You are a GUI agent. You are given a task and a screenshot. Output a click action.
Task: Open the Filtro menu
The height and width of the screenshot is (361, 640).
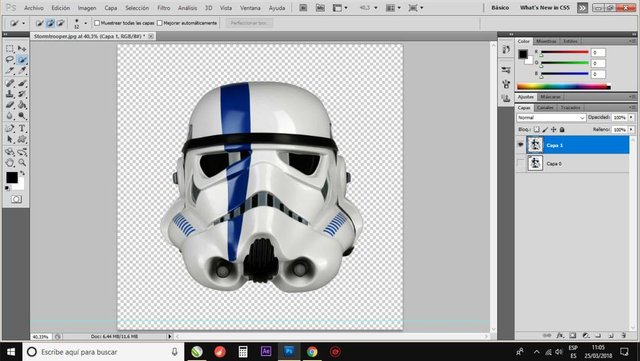pos(164,8)
